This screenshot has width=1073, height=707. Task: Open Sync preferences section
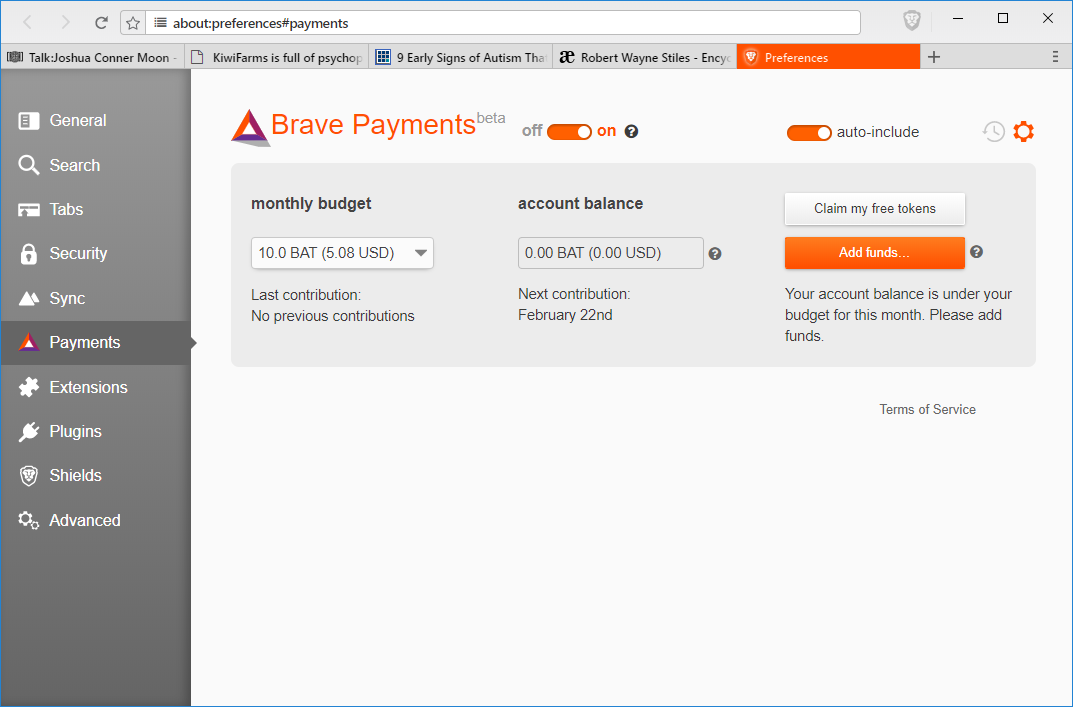(x=96, y=298)
